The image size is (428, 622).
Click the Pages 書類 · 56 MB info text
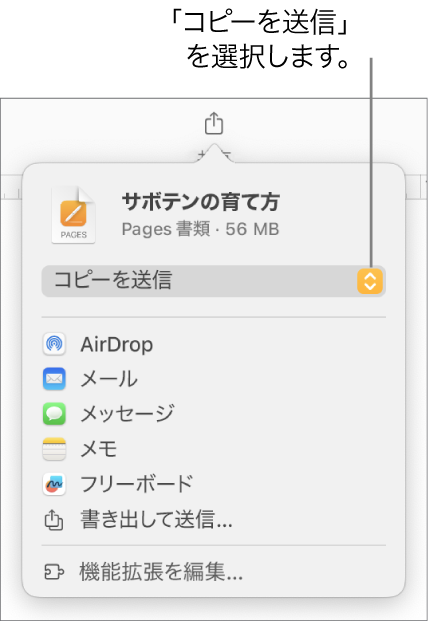pyautogui.click(x=200, y=229)
